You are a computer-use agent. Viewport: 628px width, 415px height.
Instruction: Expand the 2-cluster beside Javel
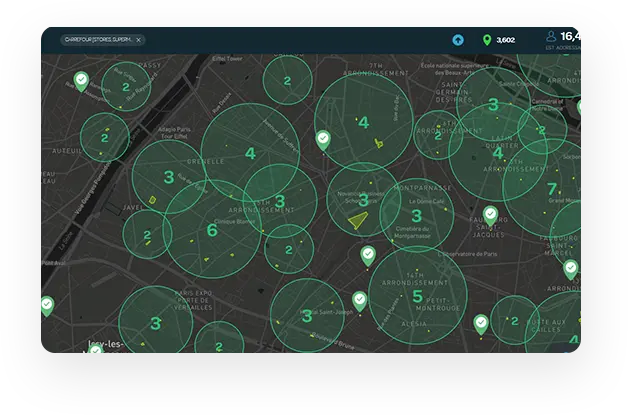[x=147, y=235]
